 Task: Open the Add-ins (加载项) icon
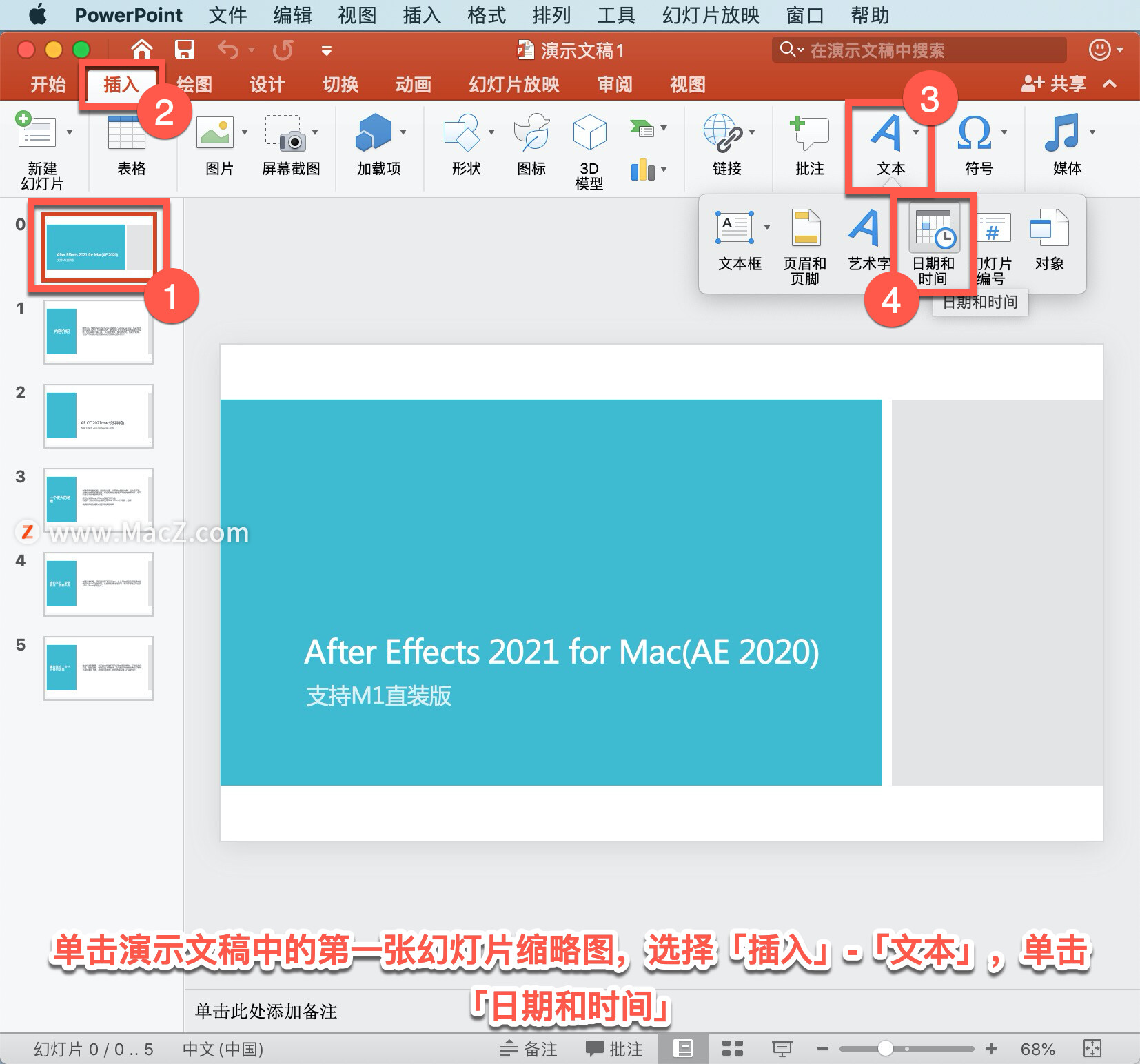[x=373, y=132]
